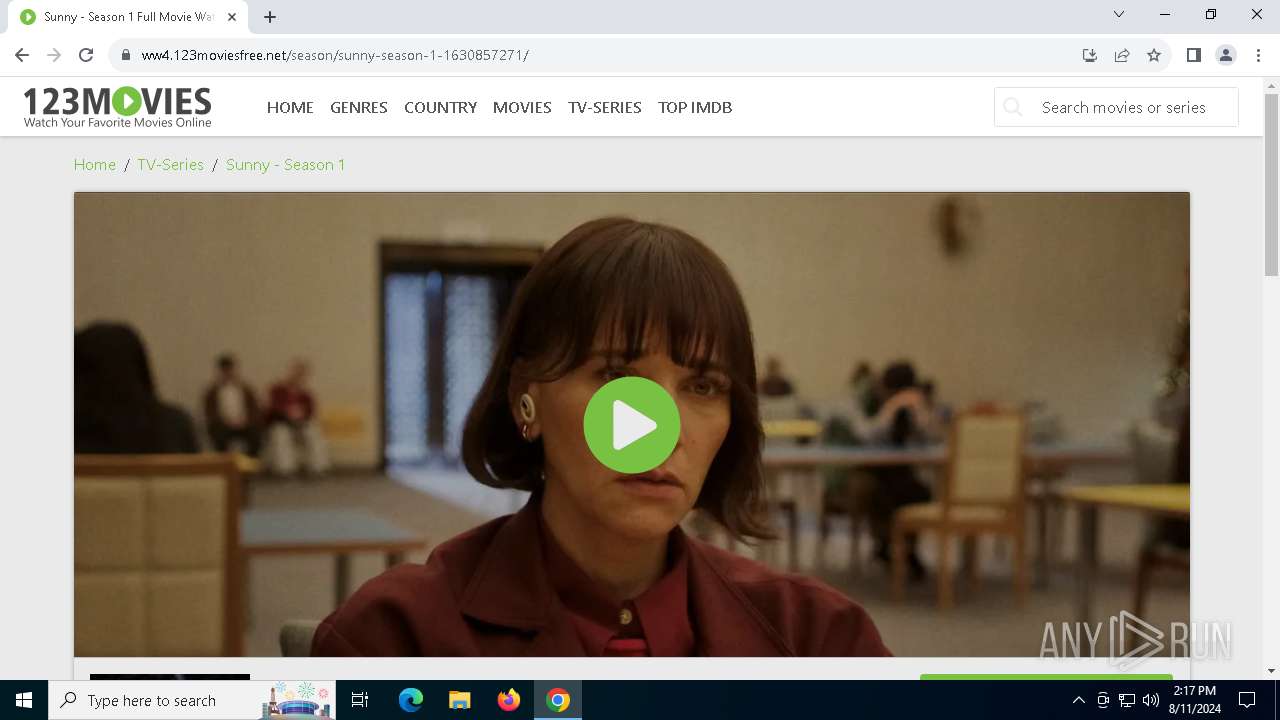Open Chrome's three-dot menu

1258,55
